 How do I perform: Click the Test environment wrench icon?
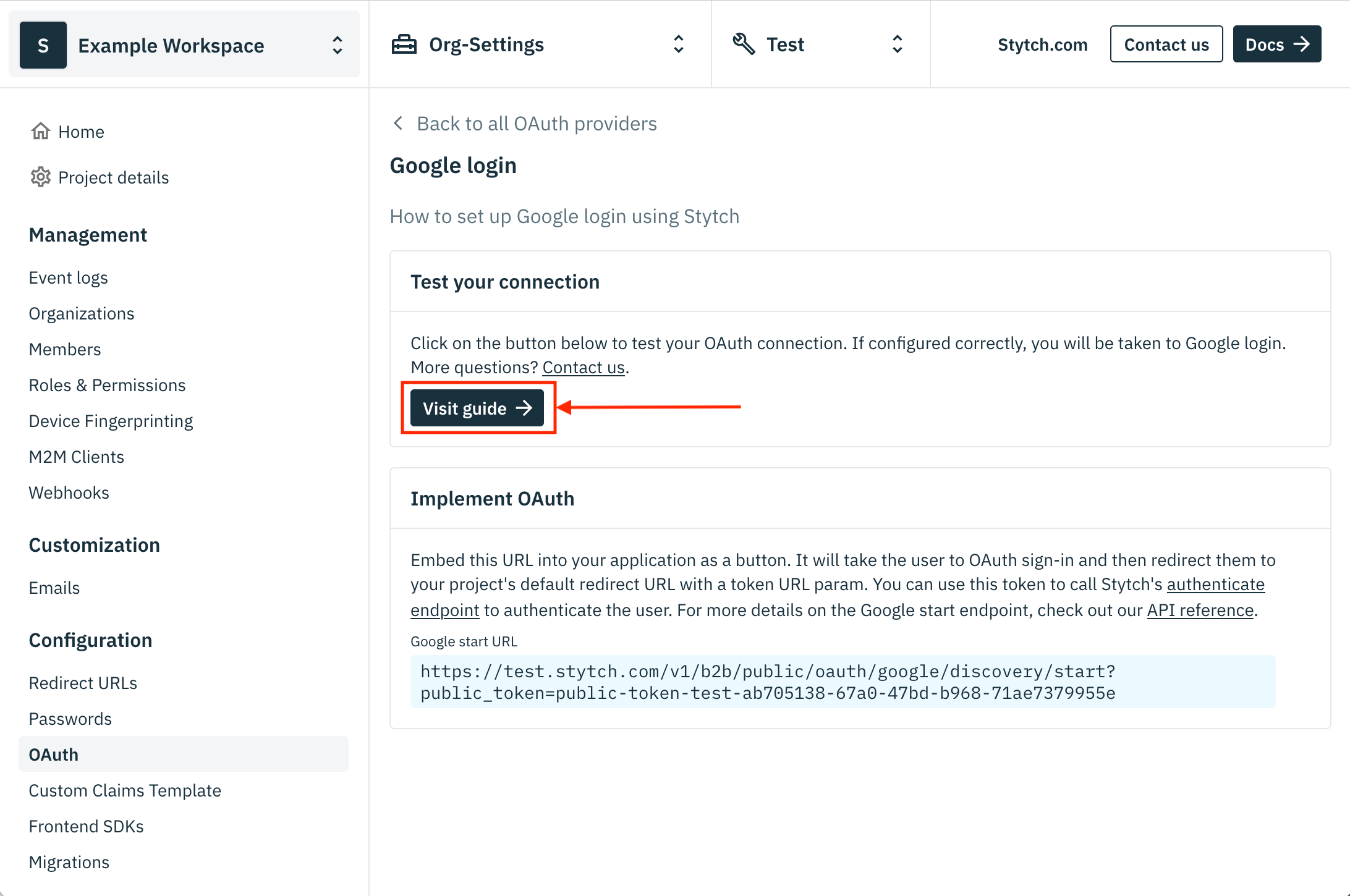[x=744, y=44]
